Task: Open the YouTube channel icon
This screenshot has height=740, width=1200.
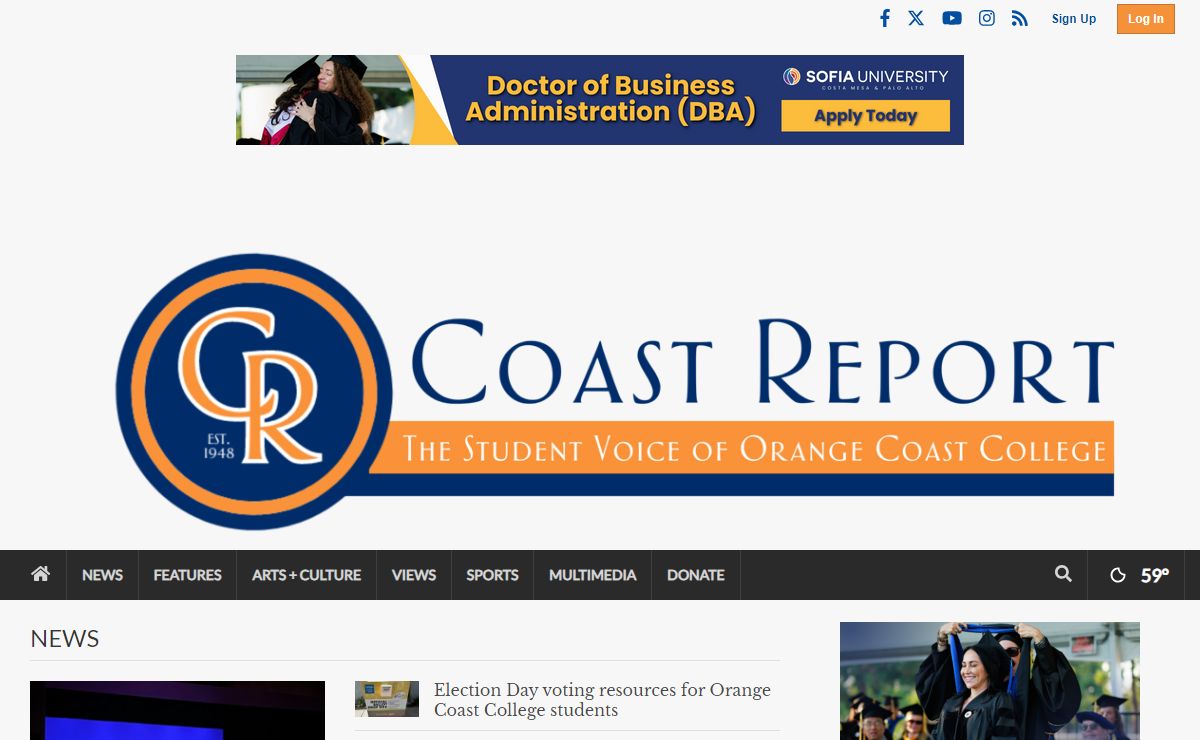Action: 952,18
